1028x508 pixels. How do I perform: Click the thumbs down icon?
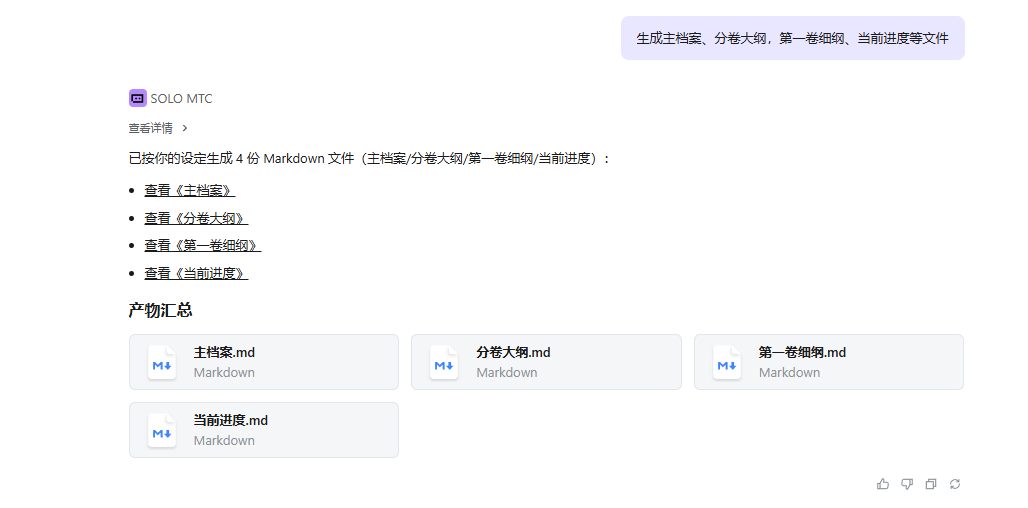(907, 484)
